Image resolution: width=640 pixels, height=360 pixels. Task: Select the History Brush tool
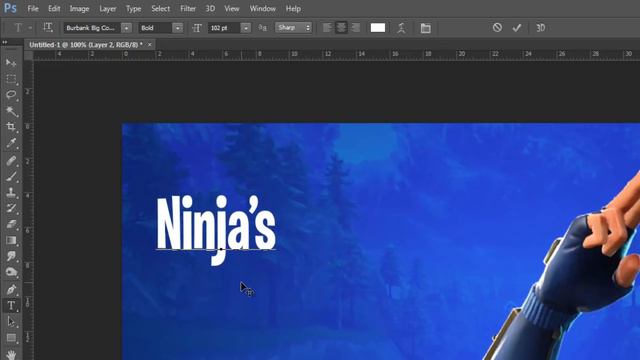(11, 208)
